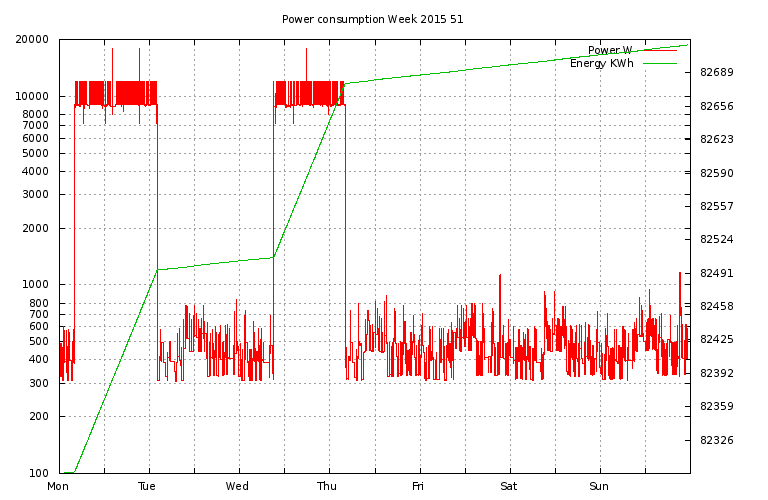This screenshot has width=768, height=500.
Task: Click the "700" left axis label
Action: 39,314
